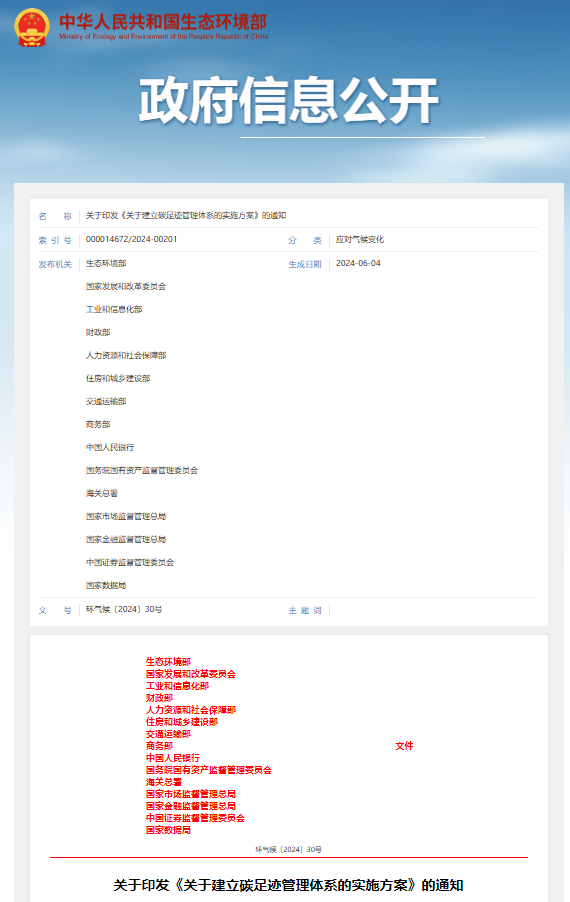Select the document name in the 名称 row
Image resolution: width=570 pixels, height=902 pixels.
tap(186, 216)
